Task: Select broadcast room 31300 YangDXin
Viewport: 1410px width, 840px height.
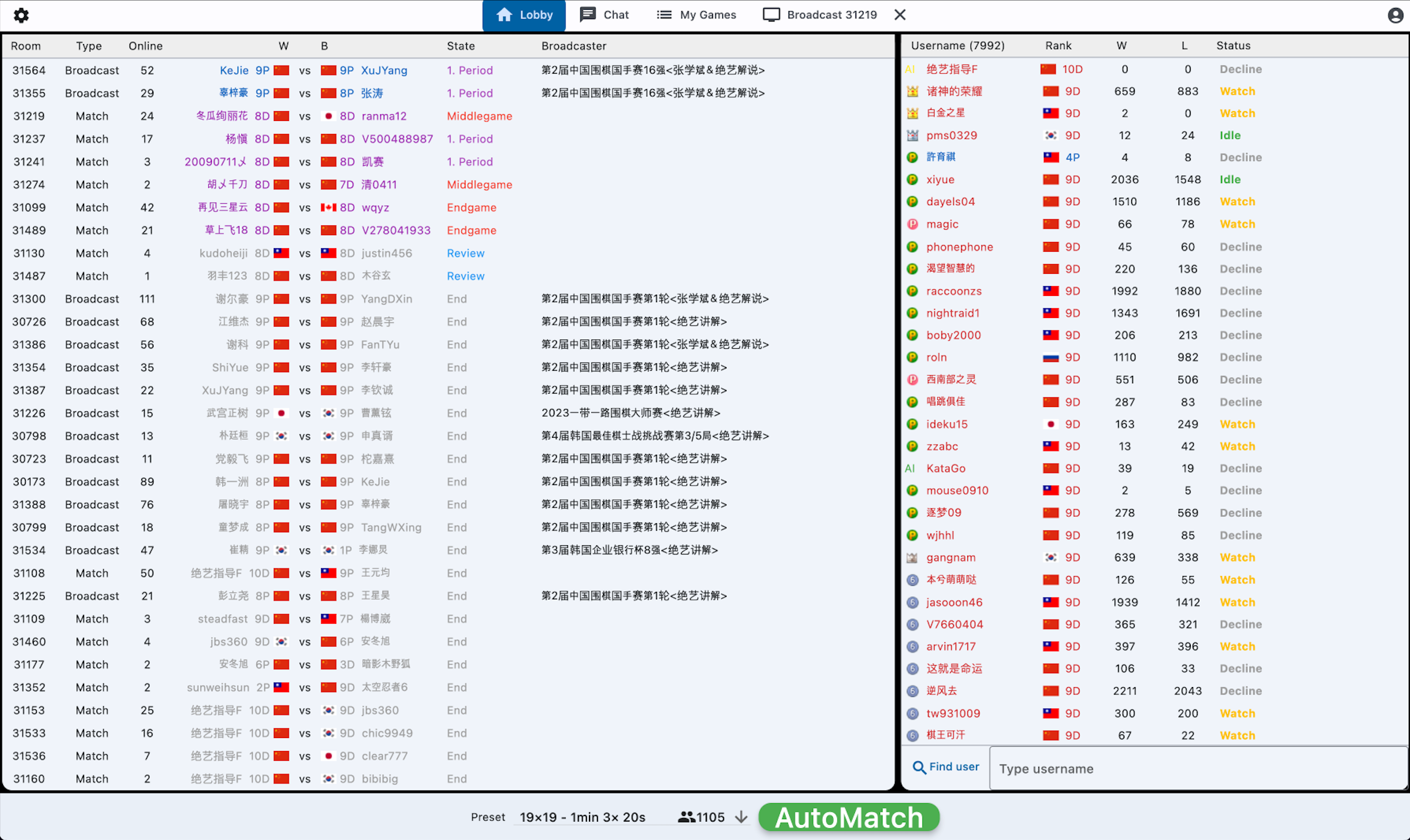Action: point(448,299)
